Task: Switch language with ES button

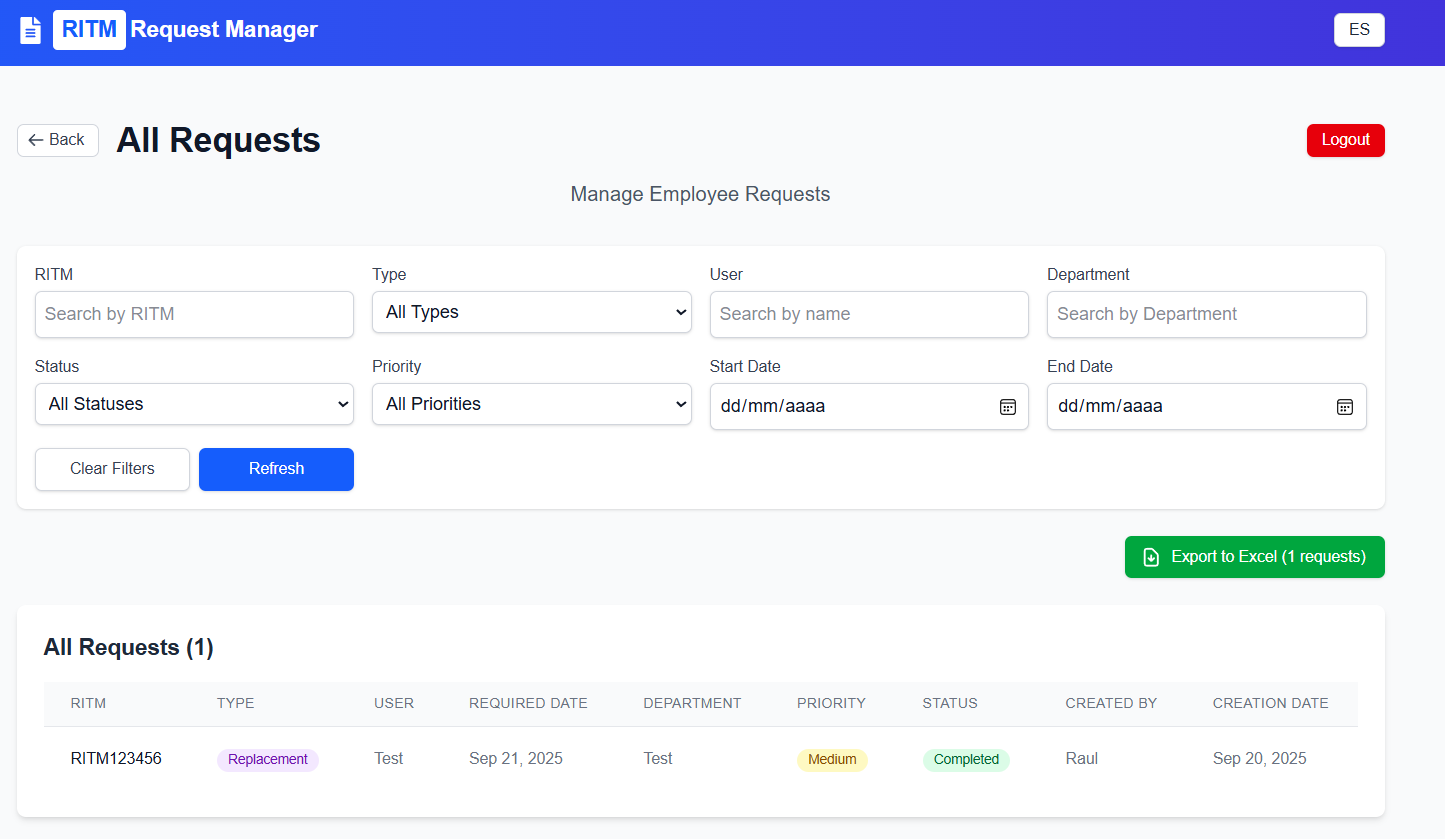Action: [1359, 30]
